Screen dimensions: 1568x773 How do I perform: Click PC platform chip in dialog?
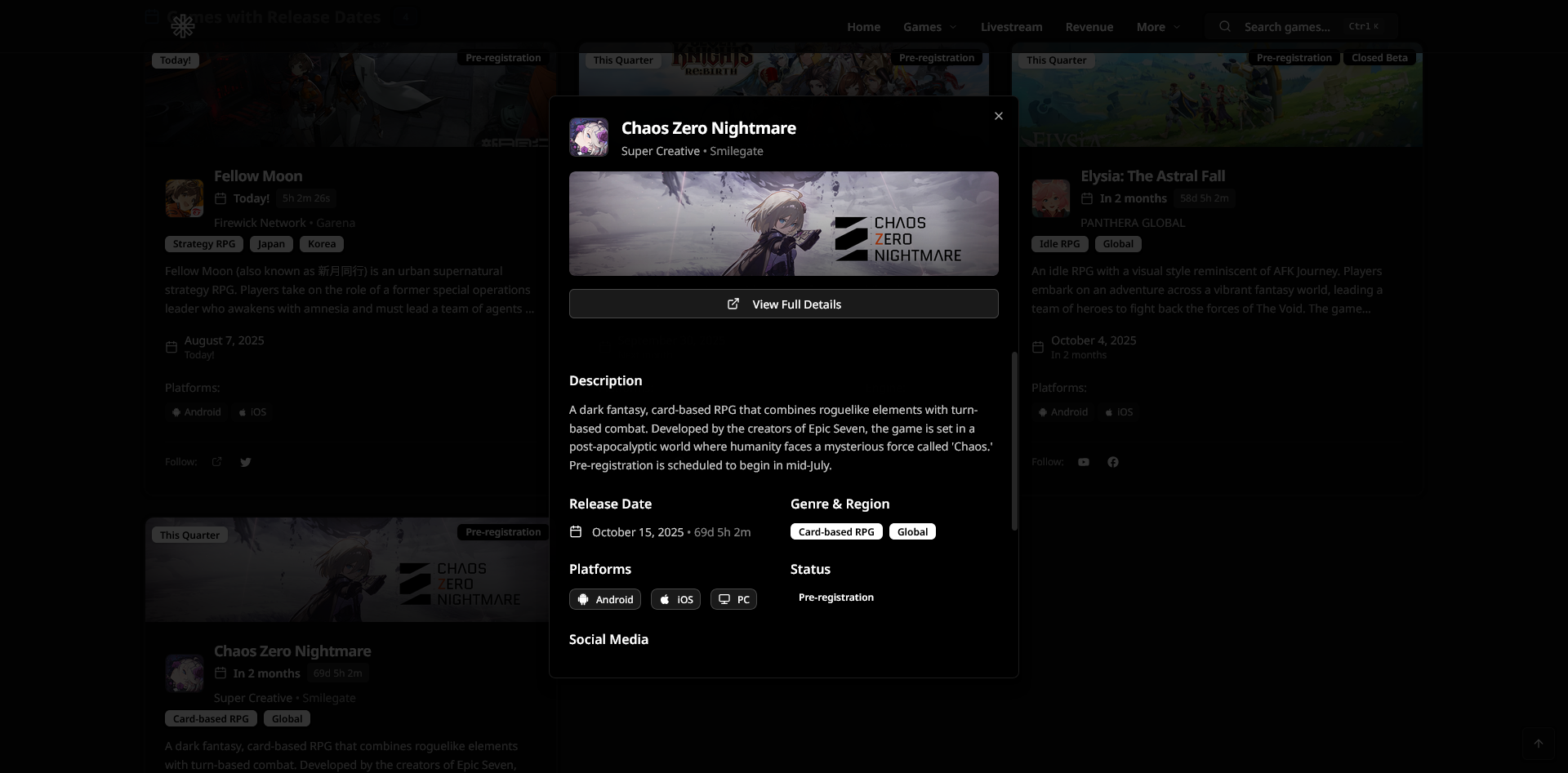click(x=733, y=599)
